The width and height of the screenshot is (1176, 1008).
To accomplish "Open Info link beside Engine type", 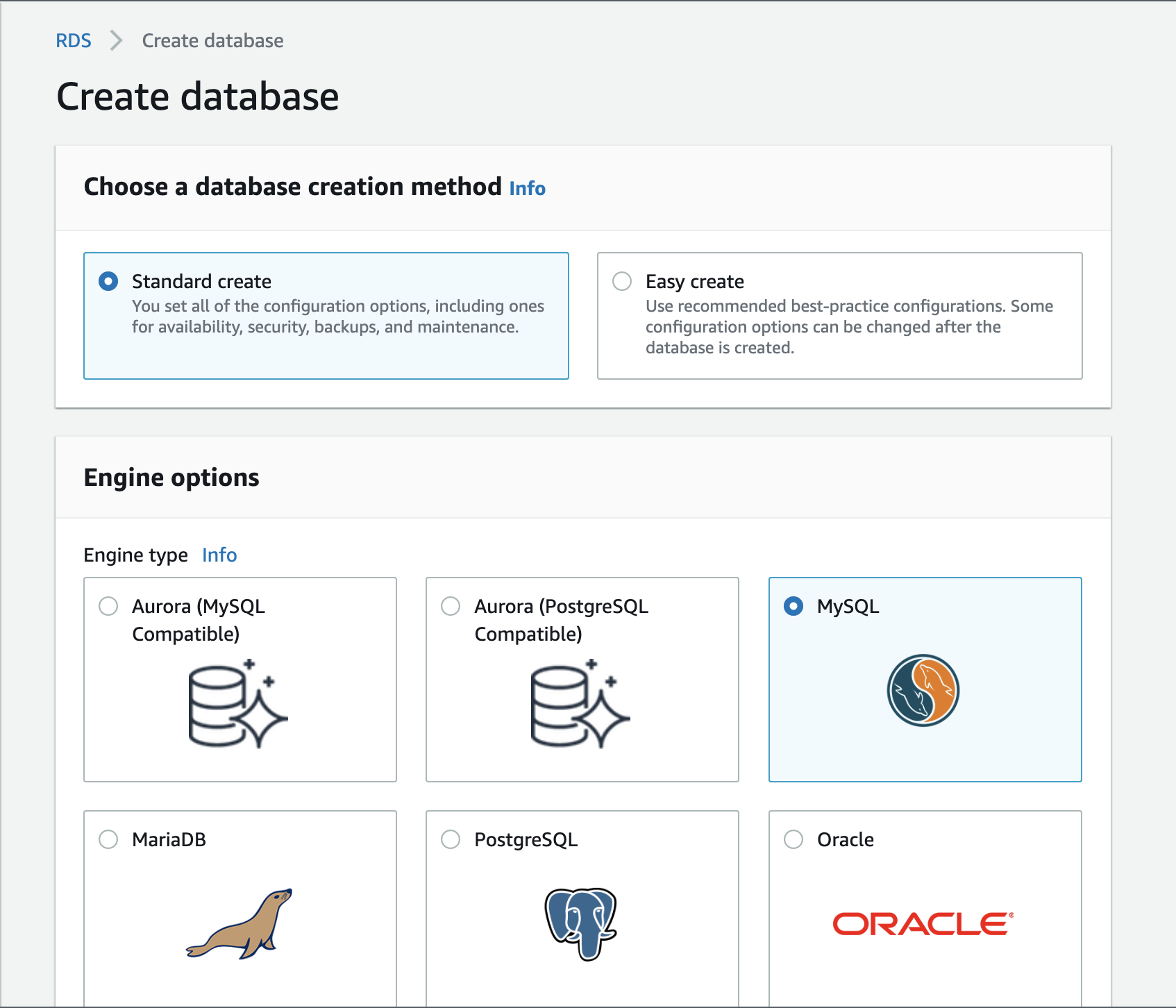I will pos(219,555).
